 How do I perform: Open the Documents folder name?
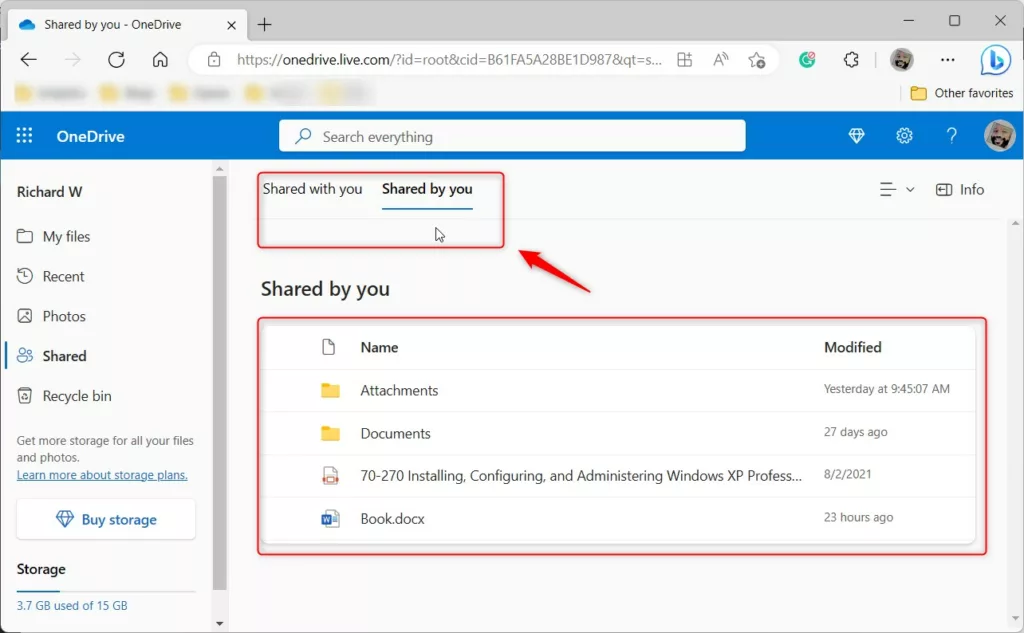point(395,433)
